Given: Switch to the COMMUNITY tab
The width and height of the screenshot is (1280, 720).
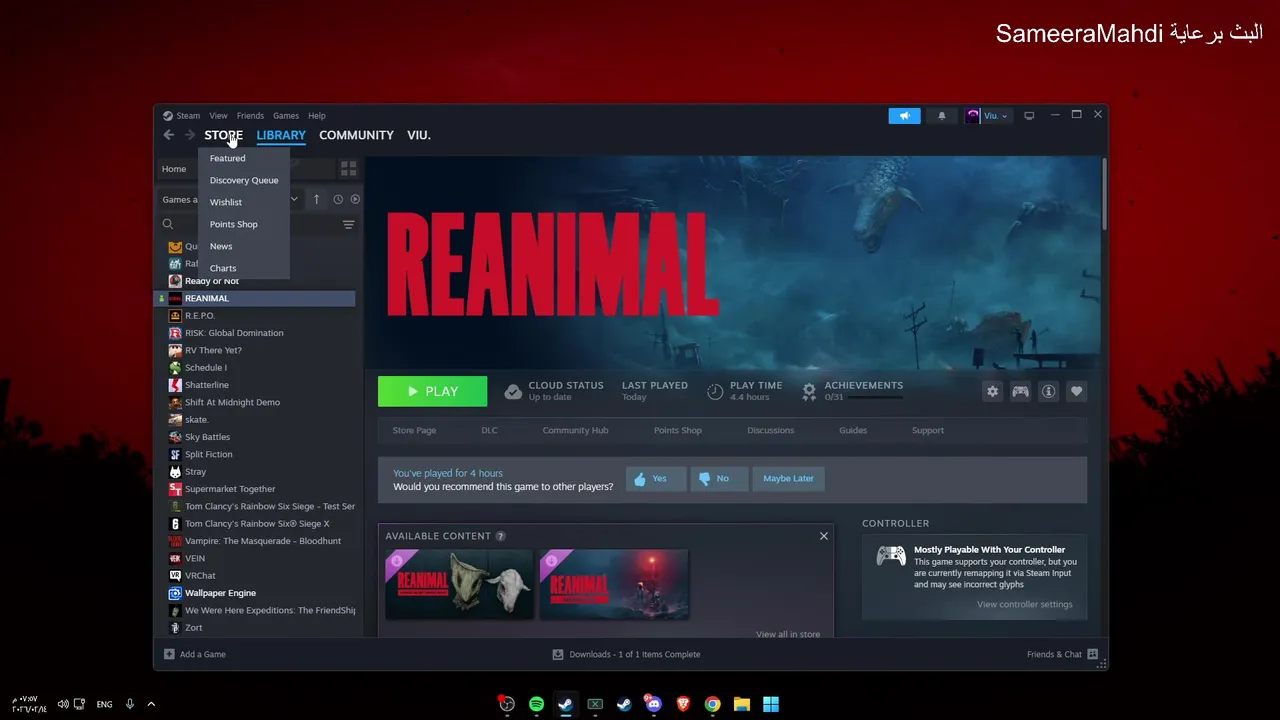Looking at the screenshot, I should [356, 135].
